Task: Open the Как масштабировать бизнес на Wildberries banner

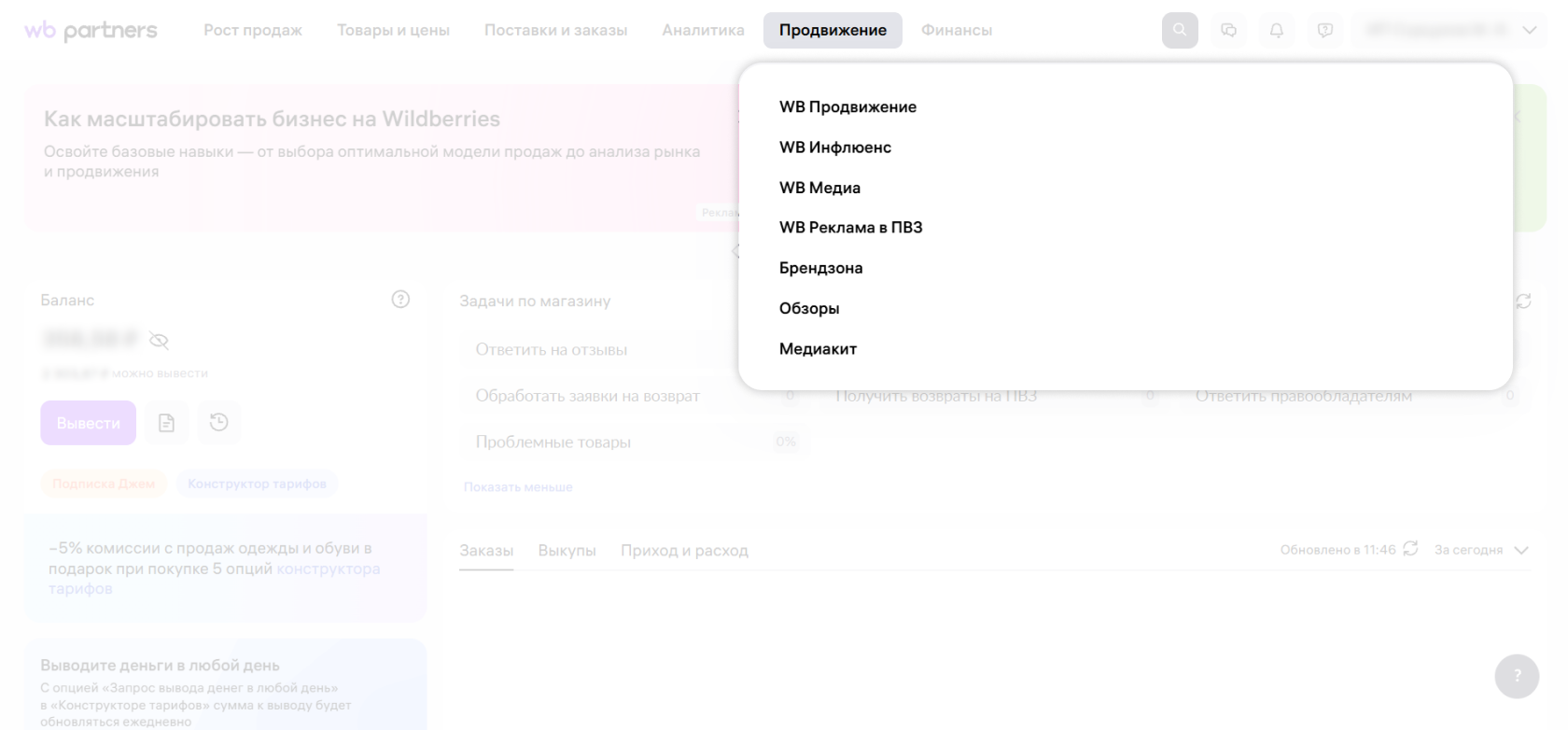Action: [x=381, y=158]
